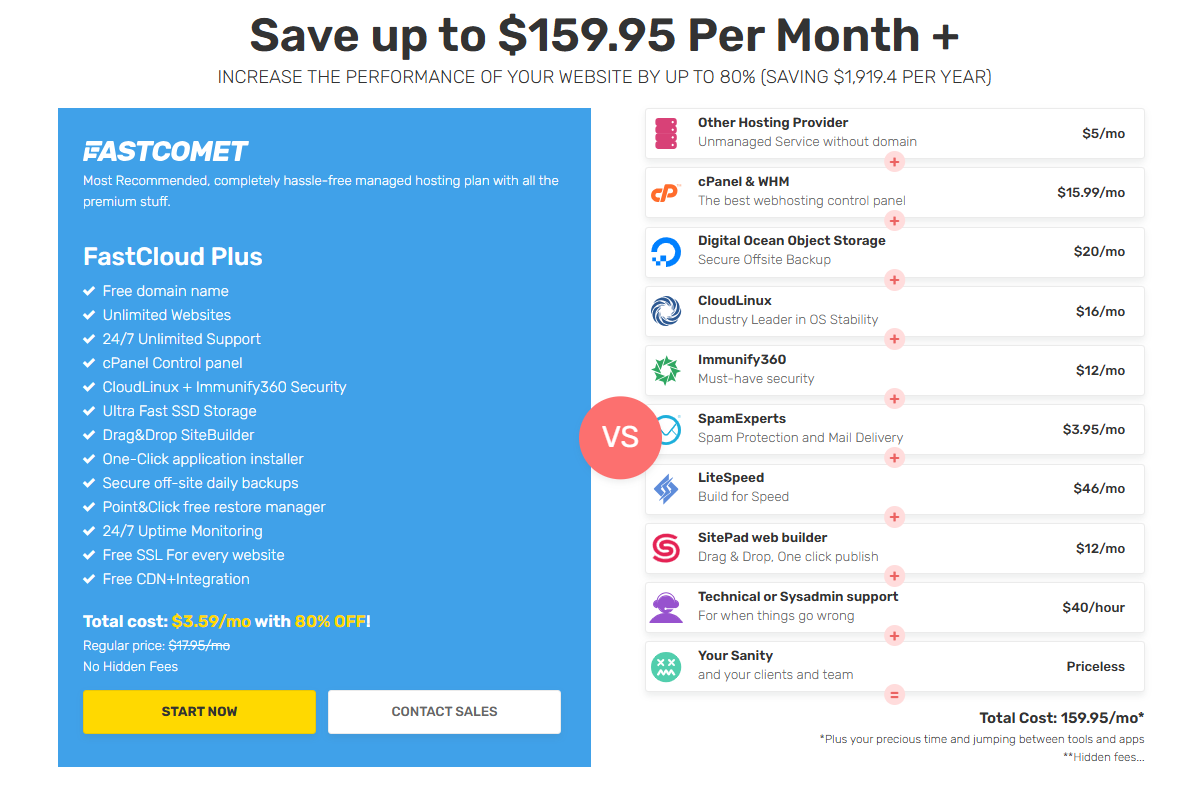Click the equals sign below Your Sanity
The width and height of the screenshot is (1197, 789).
[895, 694]
